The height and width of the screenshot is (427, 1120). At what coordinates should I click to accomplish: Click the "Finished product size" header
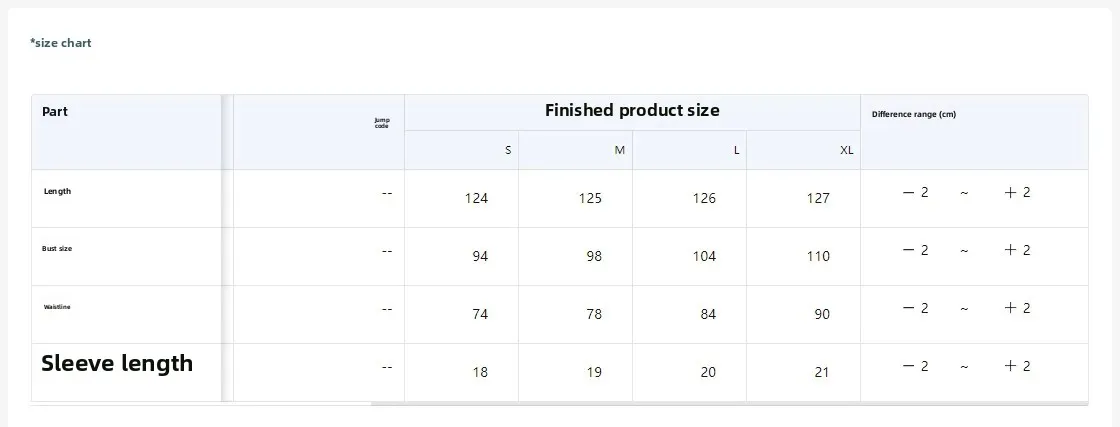[632, 110]
